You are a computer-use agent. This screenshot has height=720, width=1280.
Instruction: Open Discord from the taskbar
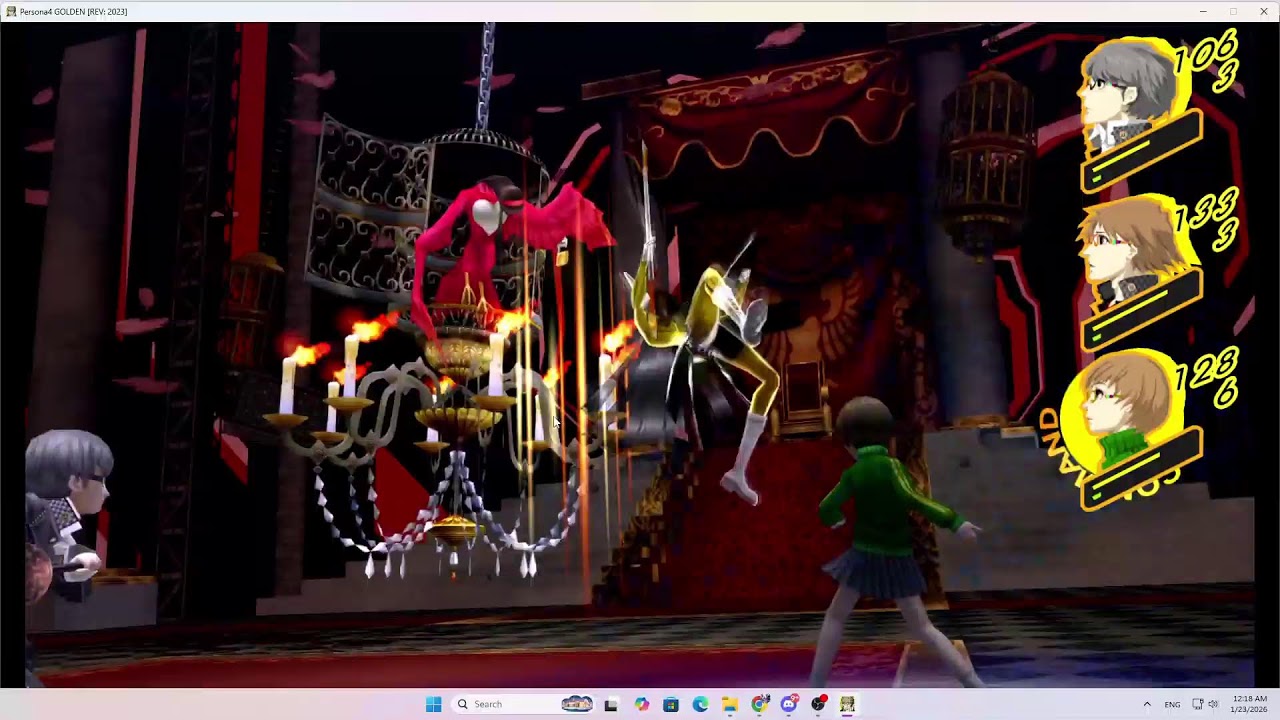click(x=789, y=704)
